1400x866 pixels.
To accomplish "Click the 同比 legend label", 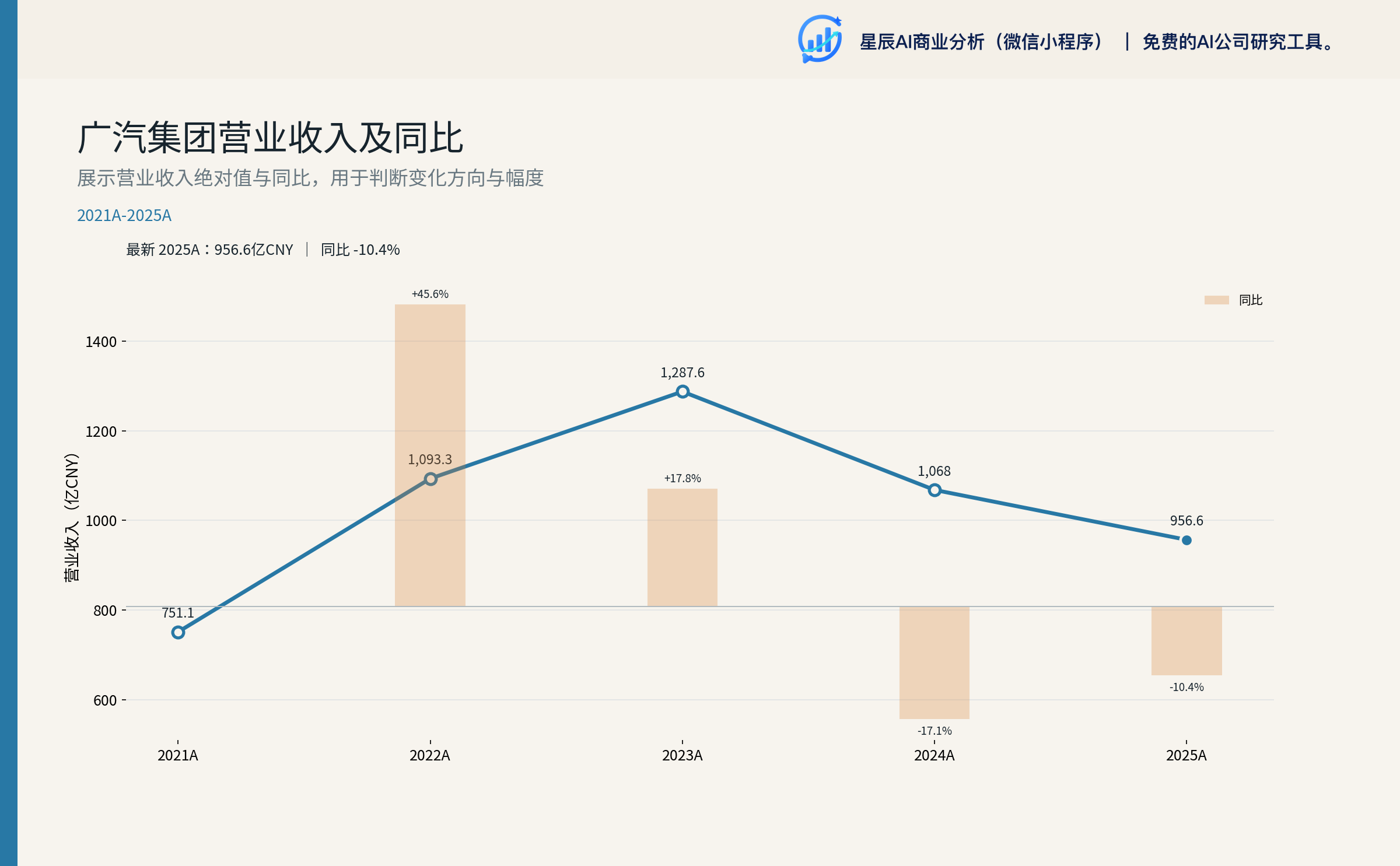I will [x=1251, y=300].
